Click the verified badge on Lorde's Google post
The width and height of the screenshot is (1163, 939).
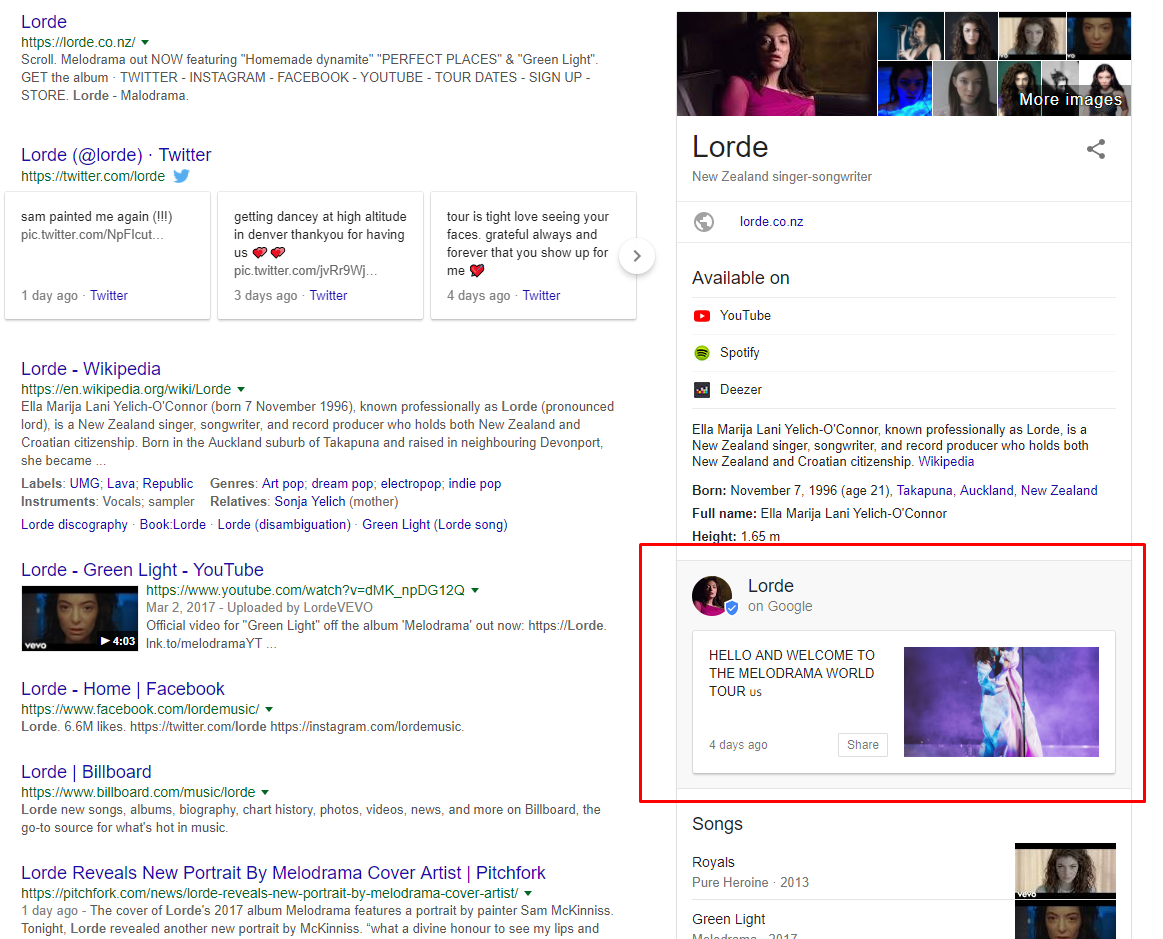coord(732,607)
